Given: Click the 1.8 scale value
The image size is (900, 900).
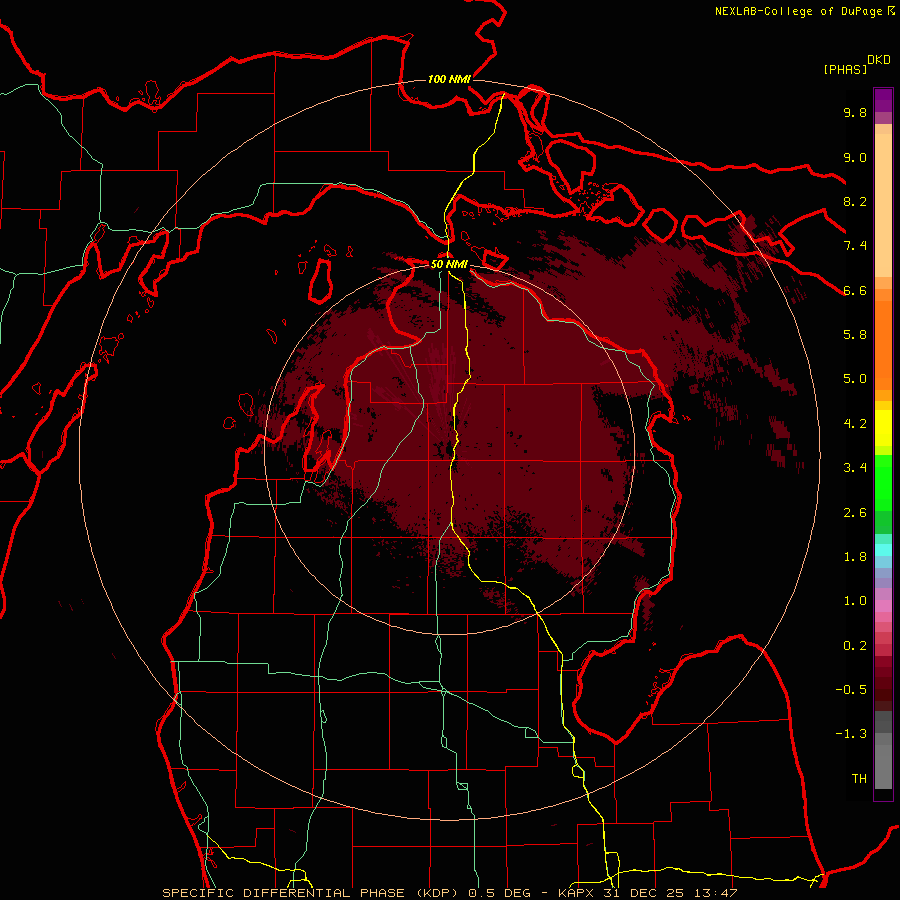Looking at the screenshot, I should [855, 557].
